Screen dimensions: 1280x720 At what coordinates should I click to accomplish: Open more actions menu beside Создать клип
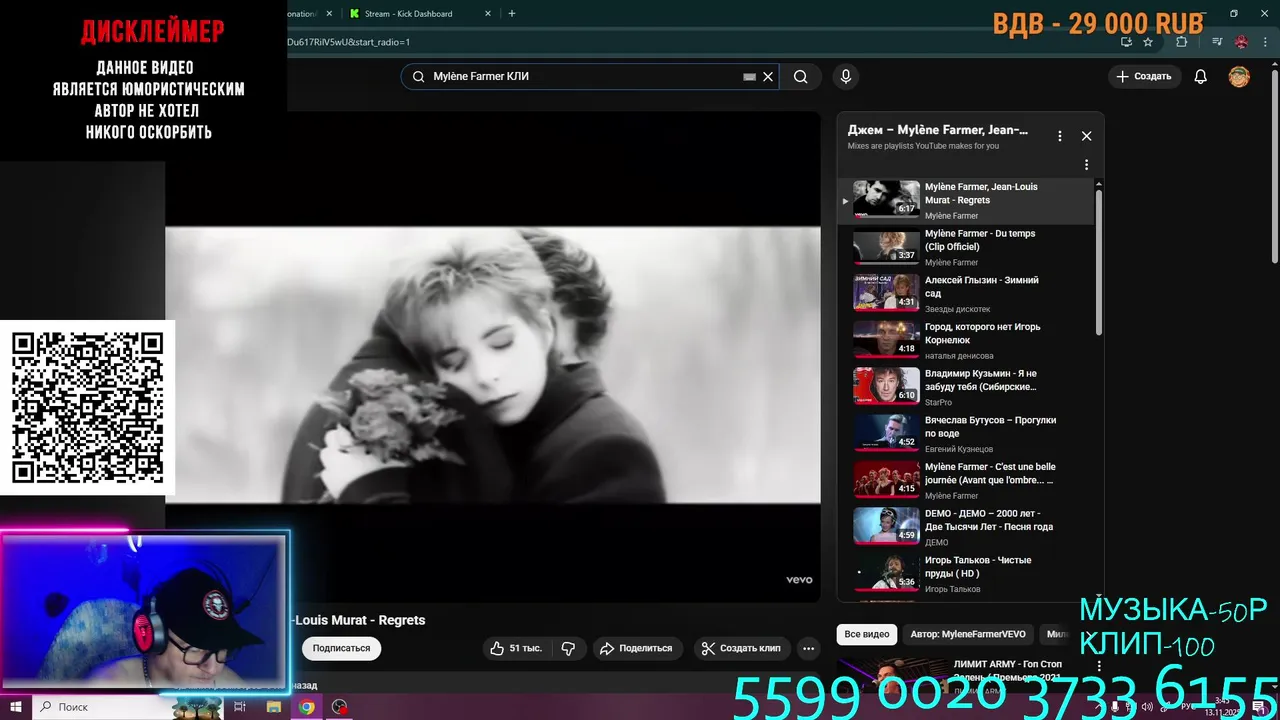point(808,648)
